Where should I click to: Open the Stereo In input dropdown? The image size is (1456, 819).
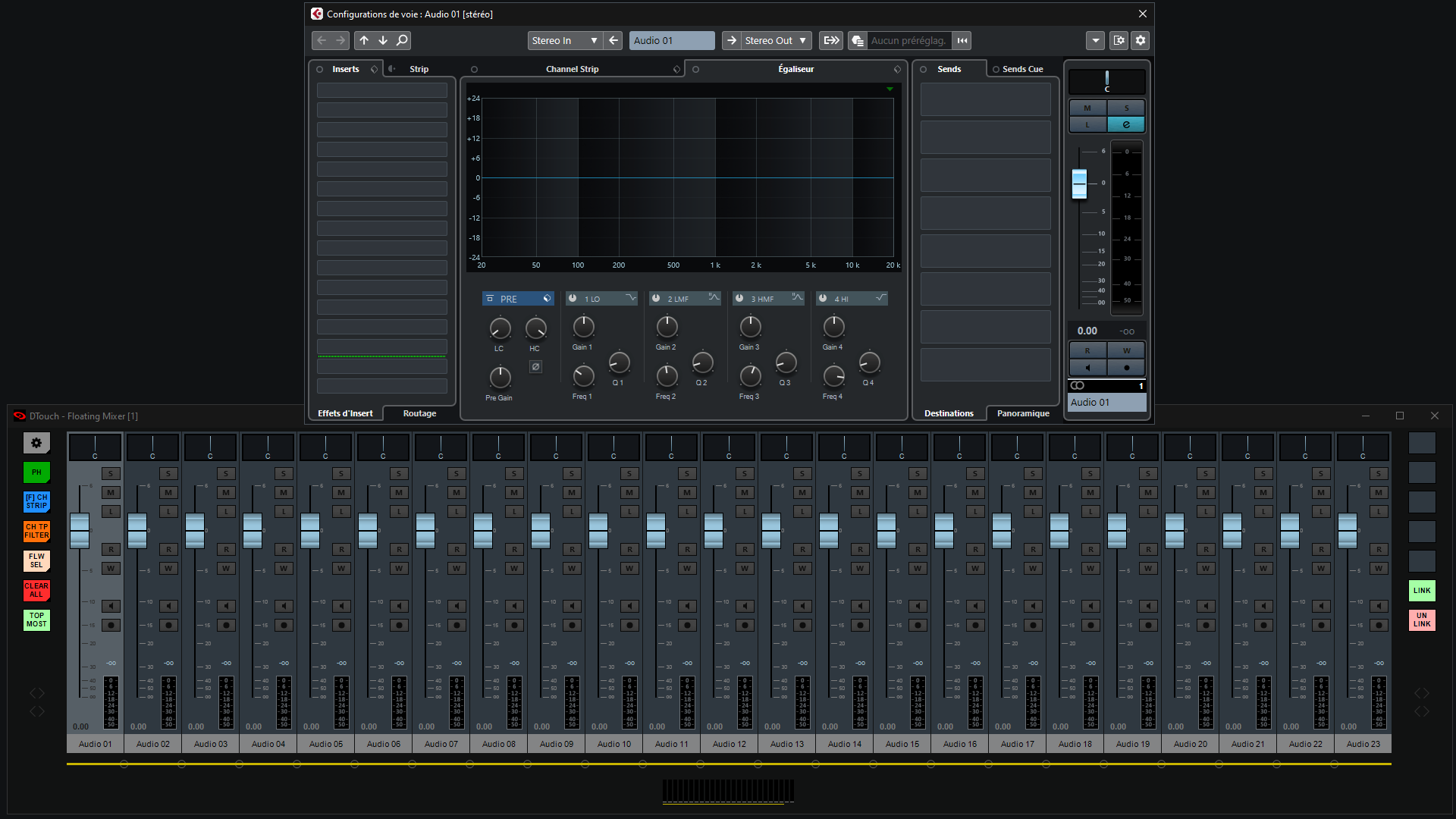[x=565, y=40]
